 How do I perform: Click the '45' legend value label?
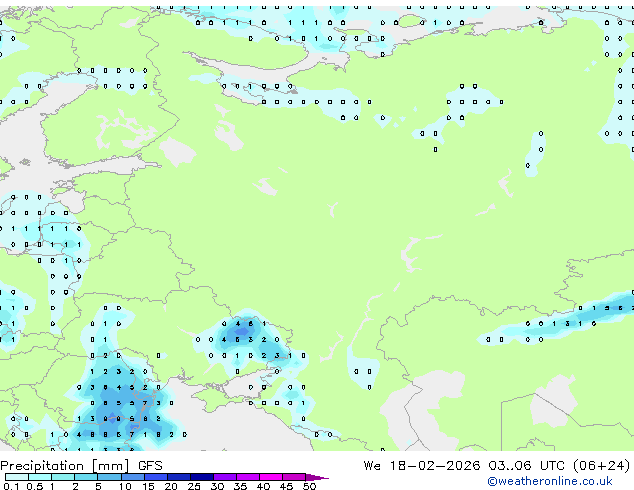point(286,486)
